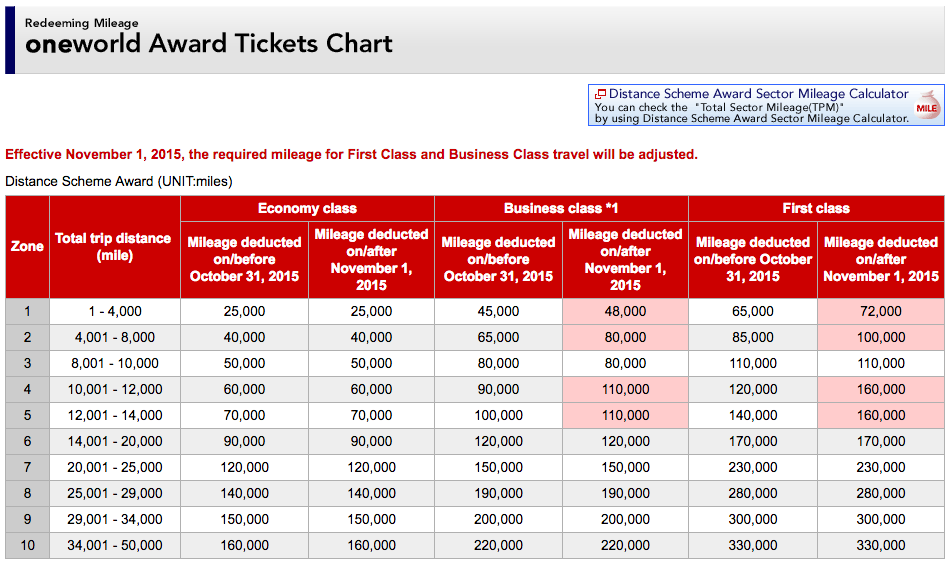Click the 'Business class *1' header
The image size is (951, 567).
(x=561, y=209)
